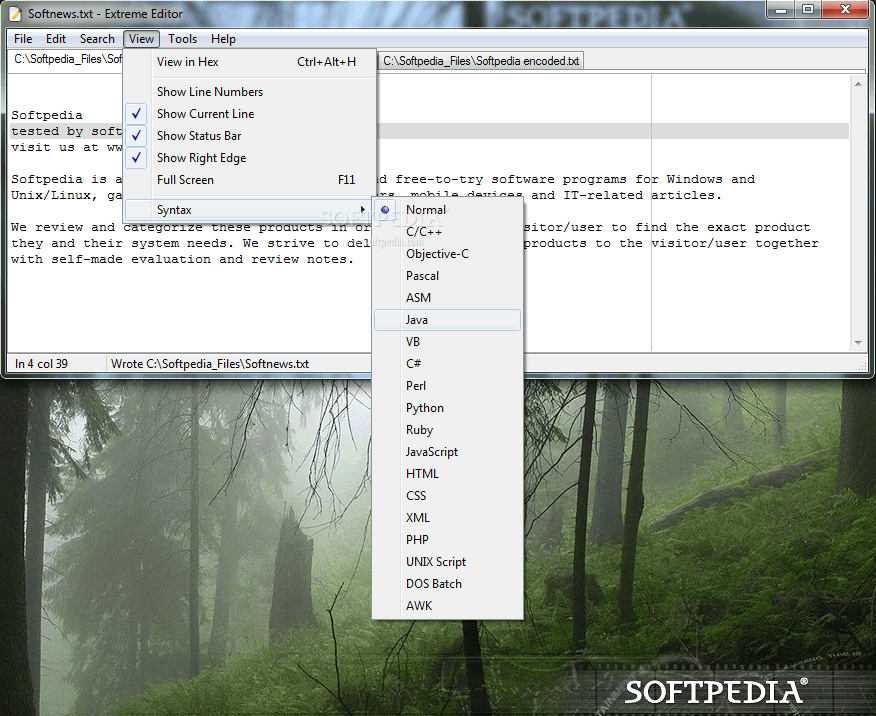Viewport: 876px width, 716px height.
Task: Click the 'Wrote C:\Softpedia_Files\Softnews.txt' status message
Action: coord(210,364)
